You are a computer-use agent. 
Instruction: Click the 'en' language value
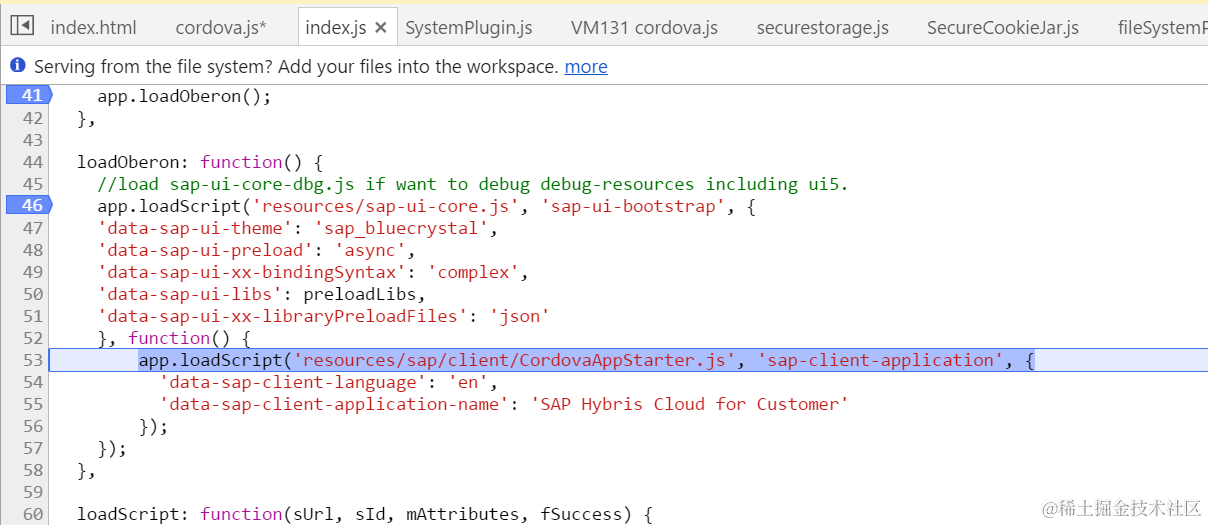(x=468, y=382)
